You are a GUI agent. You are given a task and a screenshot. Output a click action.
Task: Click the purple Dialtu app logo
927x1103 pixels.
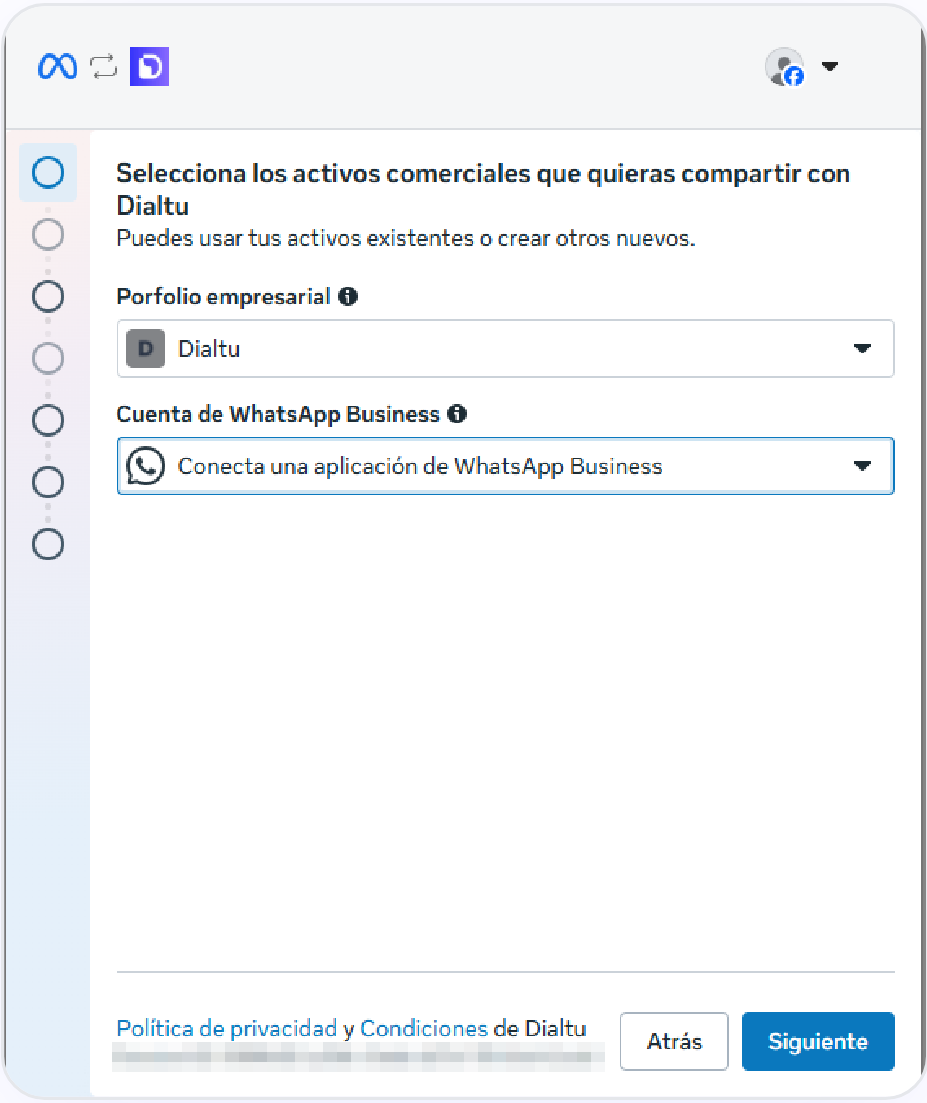tap(149, 67)
